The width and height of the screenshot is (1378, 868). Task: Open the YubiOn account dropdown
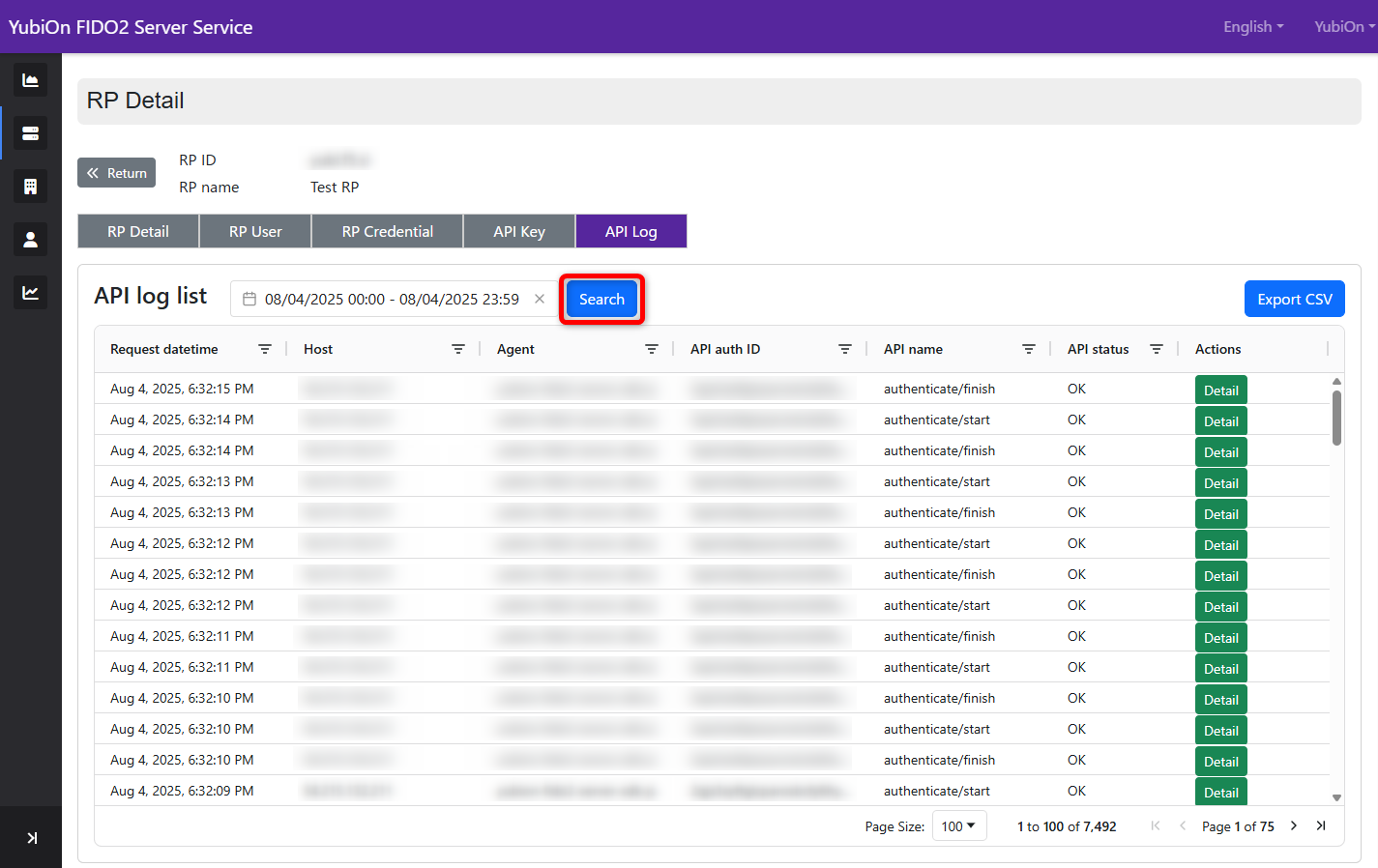pos(1344,27)
